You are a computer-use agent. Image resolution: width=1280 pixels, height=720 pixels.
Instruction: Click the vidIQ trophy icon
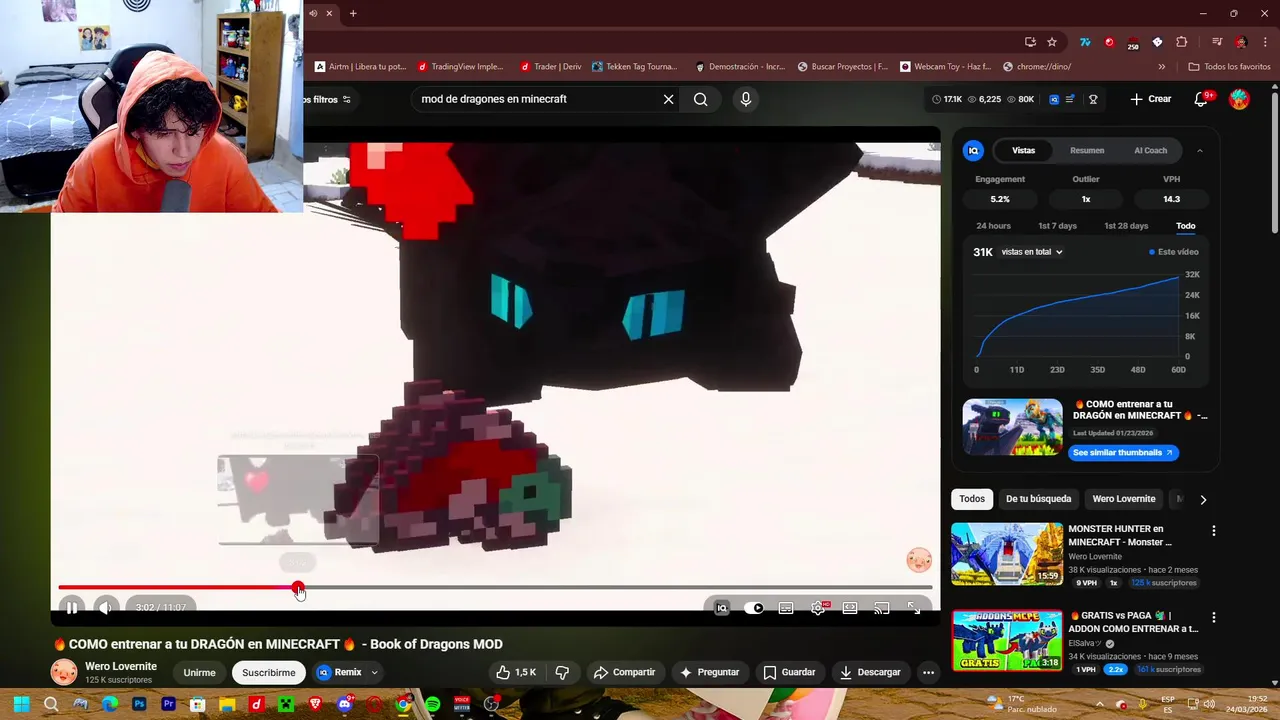(1093, 99)
